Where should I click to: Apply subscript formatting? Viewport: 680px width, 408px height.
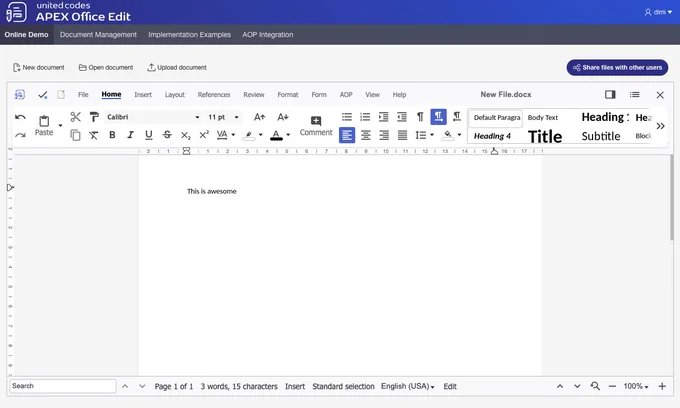click(x=186, y=135)
